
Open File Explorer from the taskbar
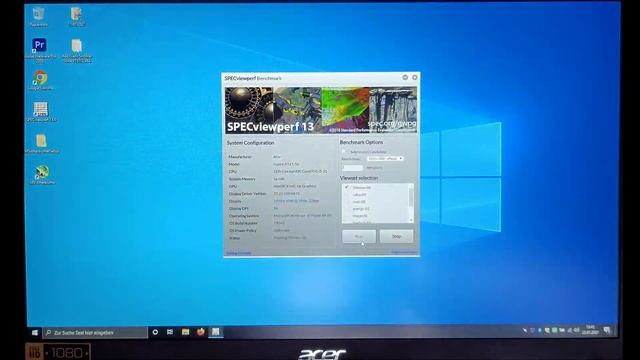[185, 332]
